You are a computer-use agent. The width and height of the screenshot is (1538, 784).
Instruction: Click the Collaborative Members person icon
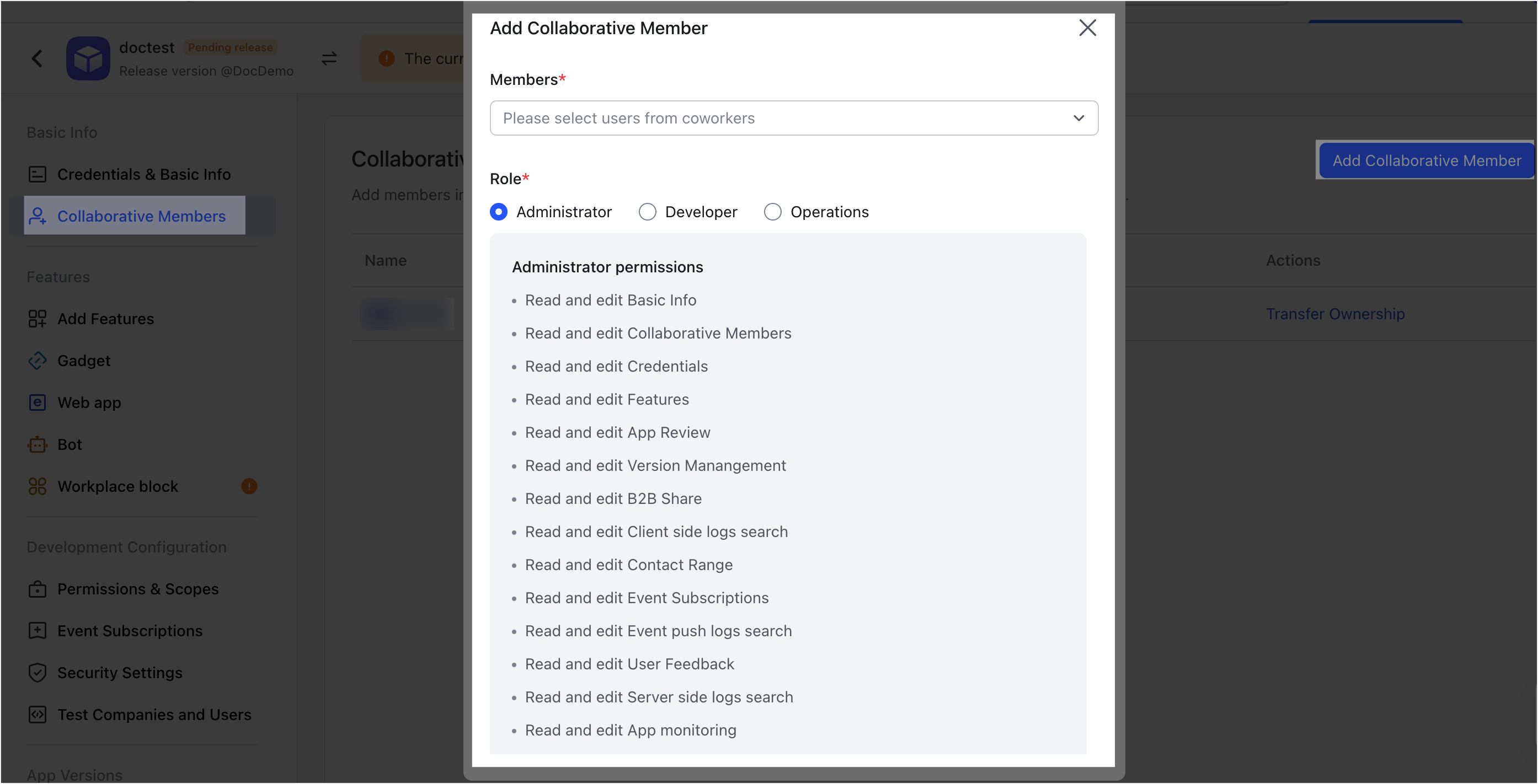37,216
